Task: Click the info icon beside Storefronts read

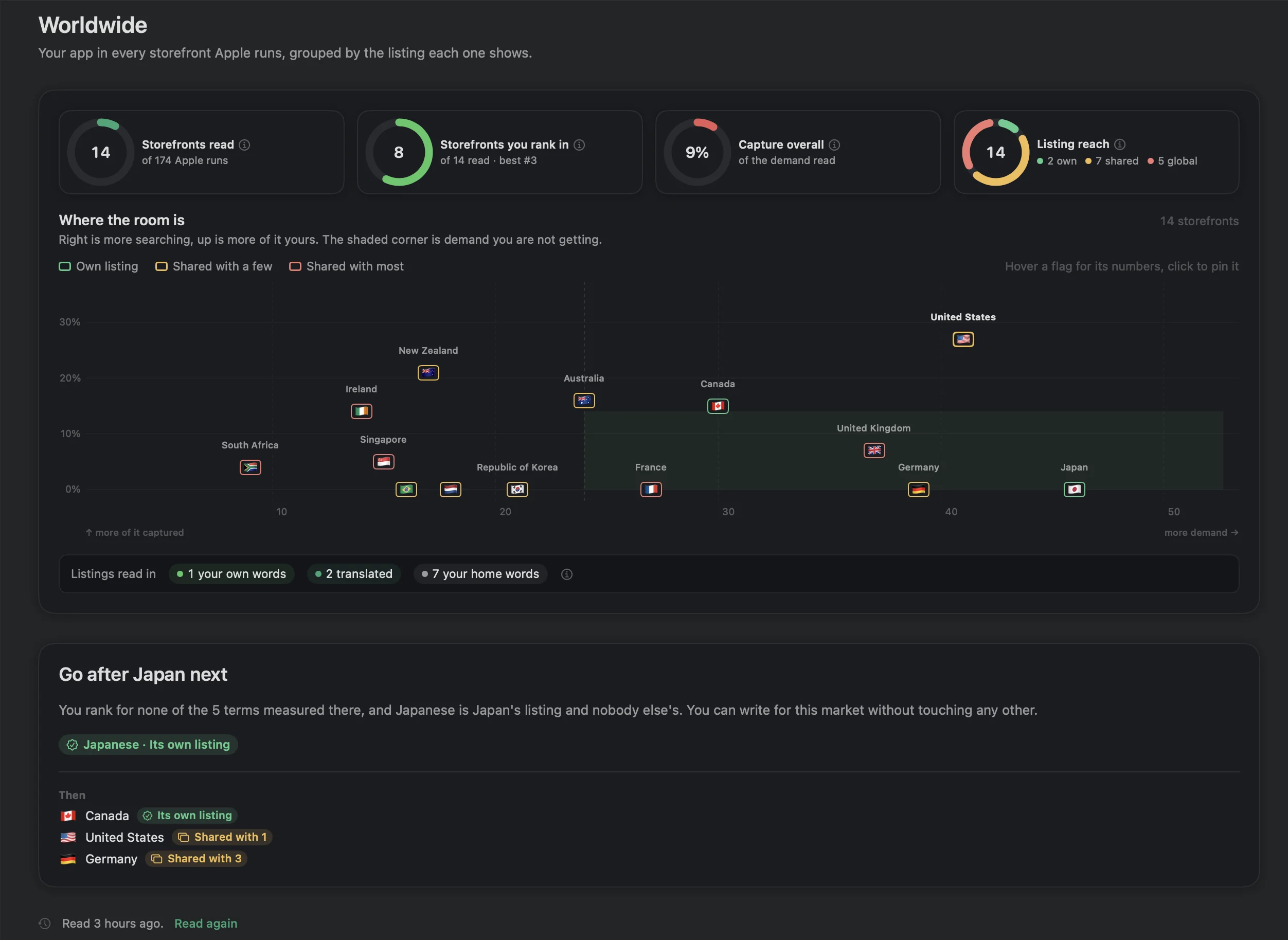Action: pos(244,144)
